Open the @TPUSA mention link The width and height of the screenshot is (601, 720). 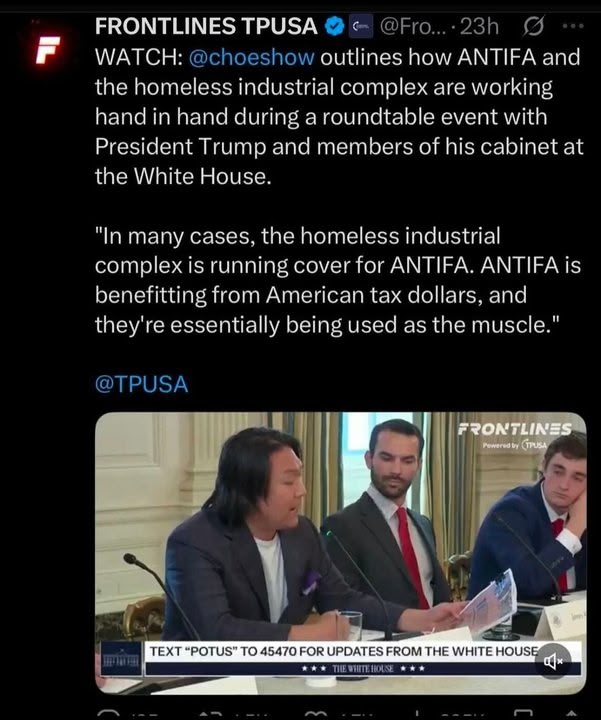click(141, 384)
